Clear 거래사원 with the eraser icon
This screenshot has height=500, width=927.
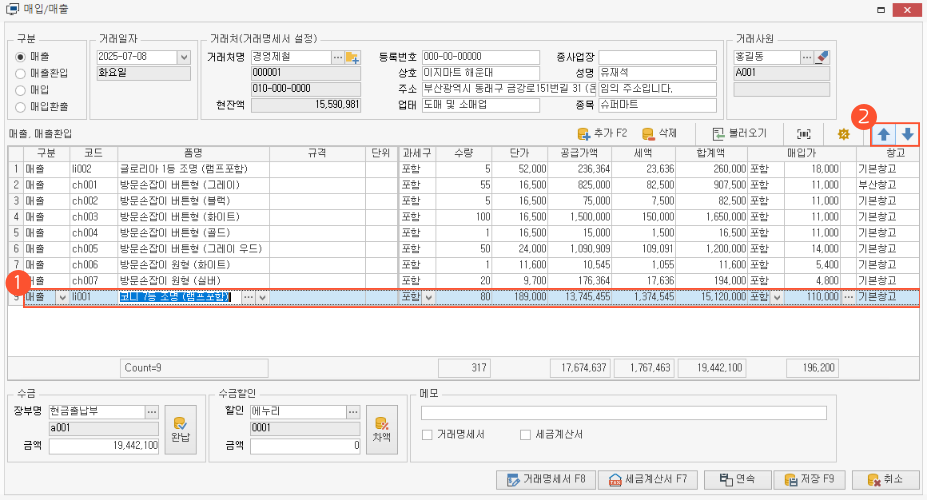[x=822, y=58]
